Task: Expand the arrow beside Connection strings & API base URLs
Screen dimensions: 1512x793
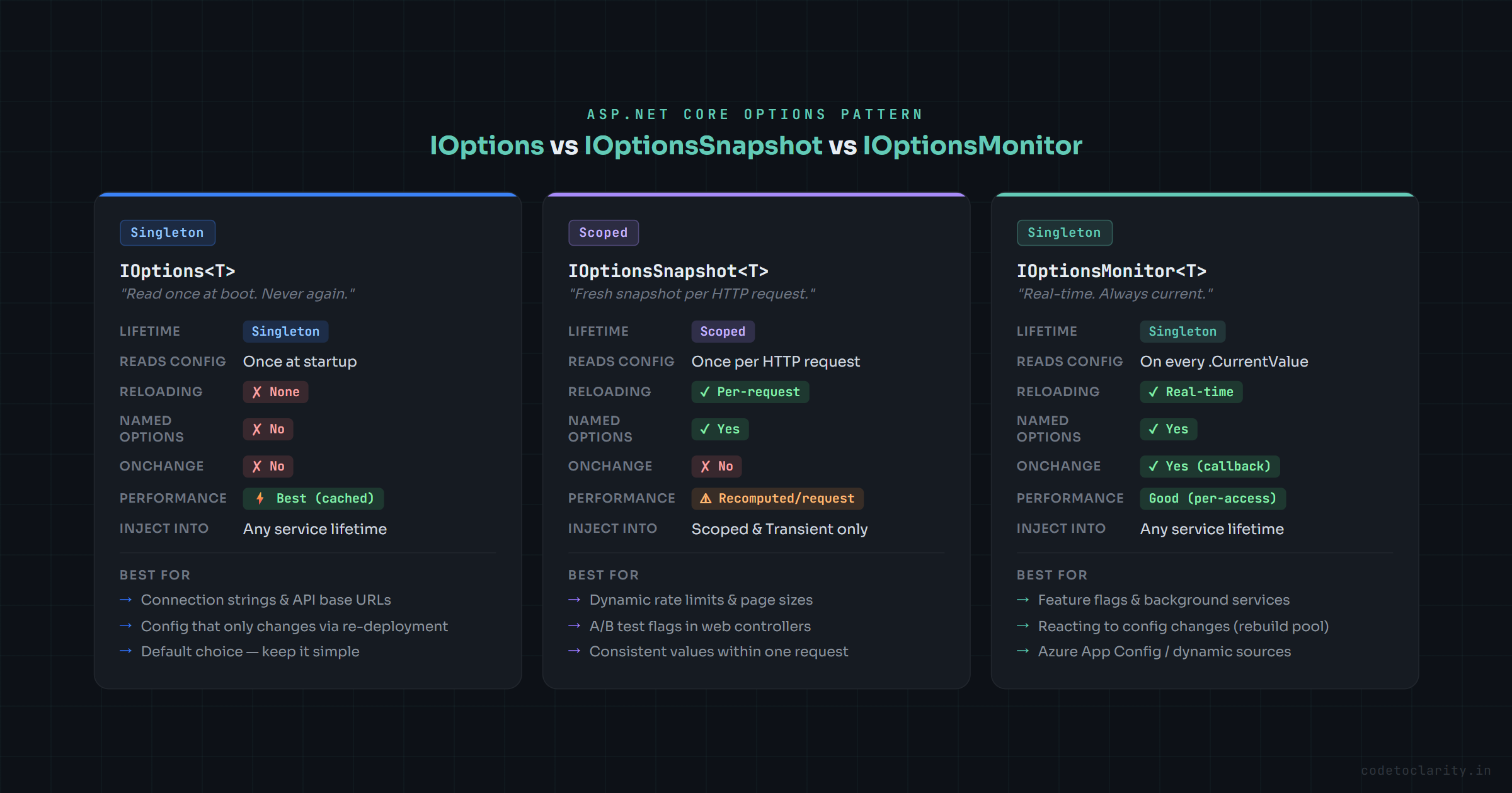Action: click(x=125, y=600)
